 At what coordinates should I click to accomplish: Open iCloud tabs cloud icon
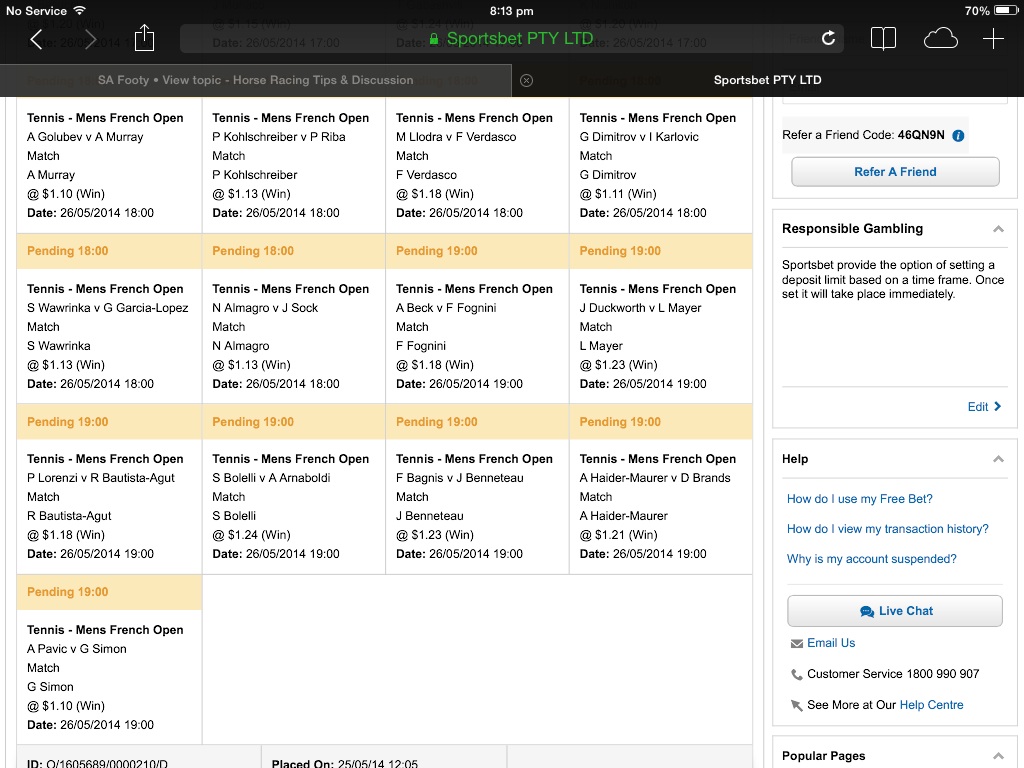coord(940,39)
